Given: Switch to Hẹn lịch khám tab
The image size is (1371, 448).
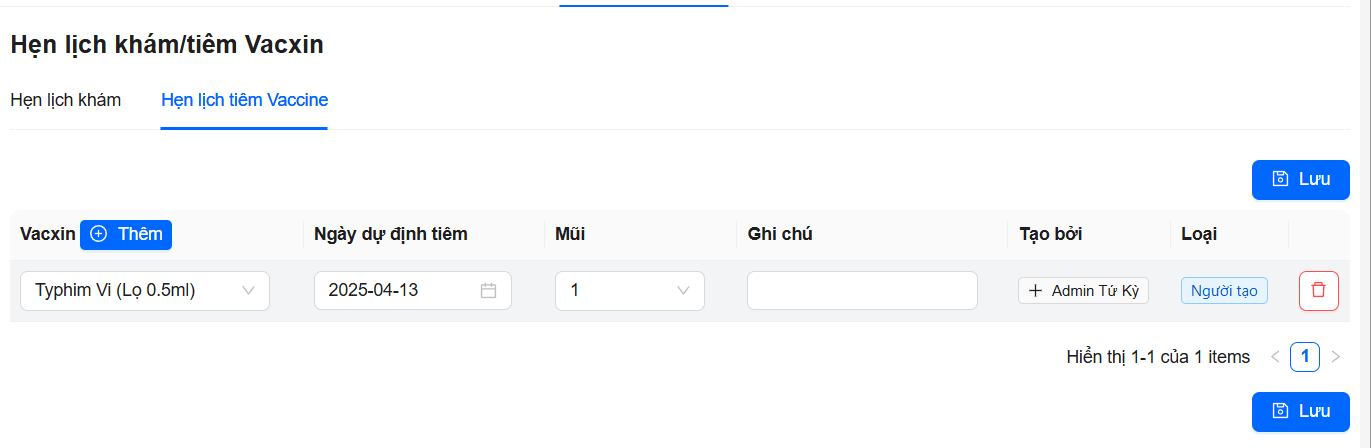Looking at the screenshot, I should point(65,100).
